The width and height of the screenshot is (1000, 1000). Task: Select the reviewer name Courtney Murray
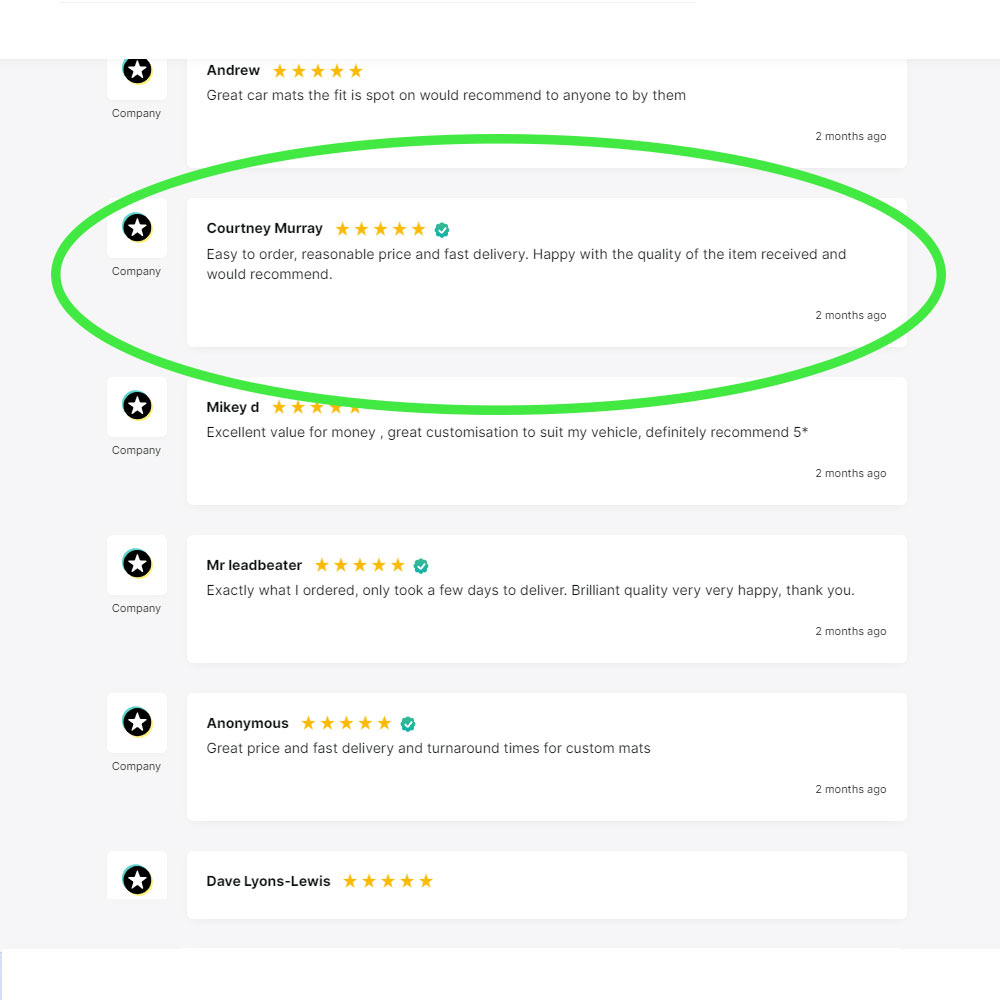tap(265, 228)
